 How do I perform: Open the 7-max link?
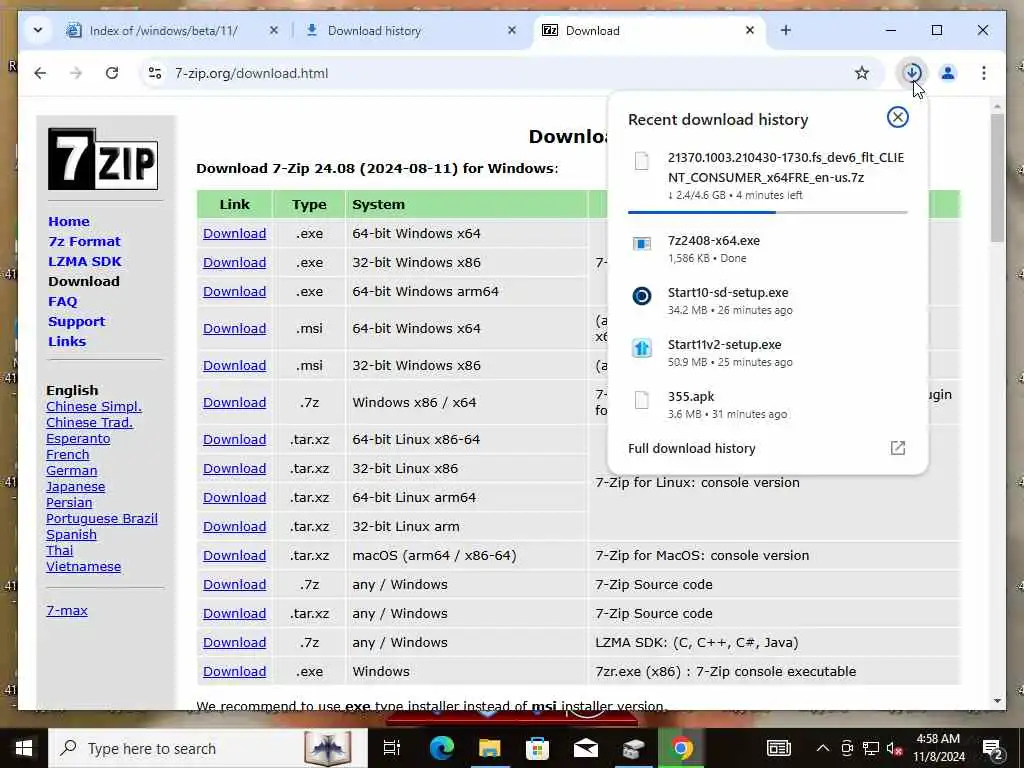pyautogui.click(x=67, y=611)
